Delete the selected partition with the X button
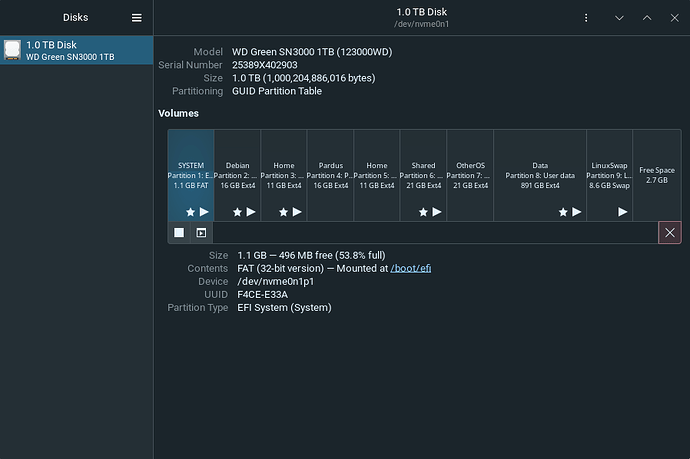Viewport: 690px width, 459px height. [x=670, y=232]
